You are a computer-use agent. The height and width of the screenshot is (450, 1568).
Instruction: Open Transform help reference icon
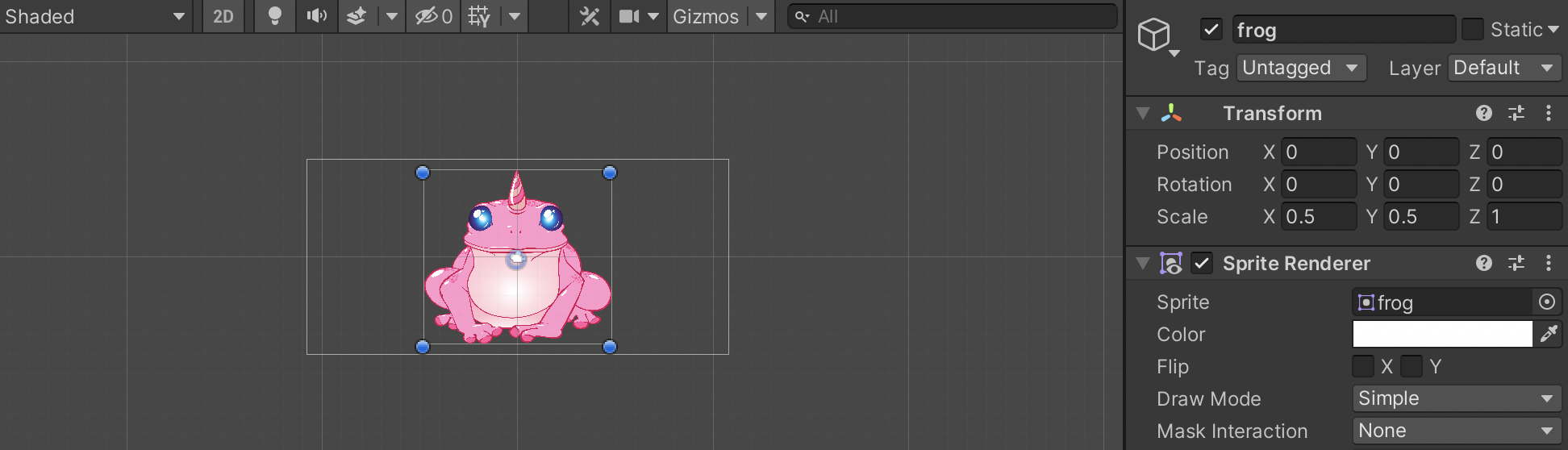(x=1484, y=113)
